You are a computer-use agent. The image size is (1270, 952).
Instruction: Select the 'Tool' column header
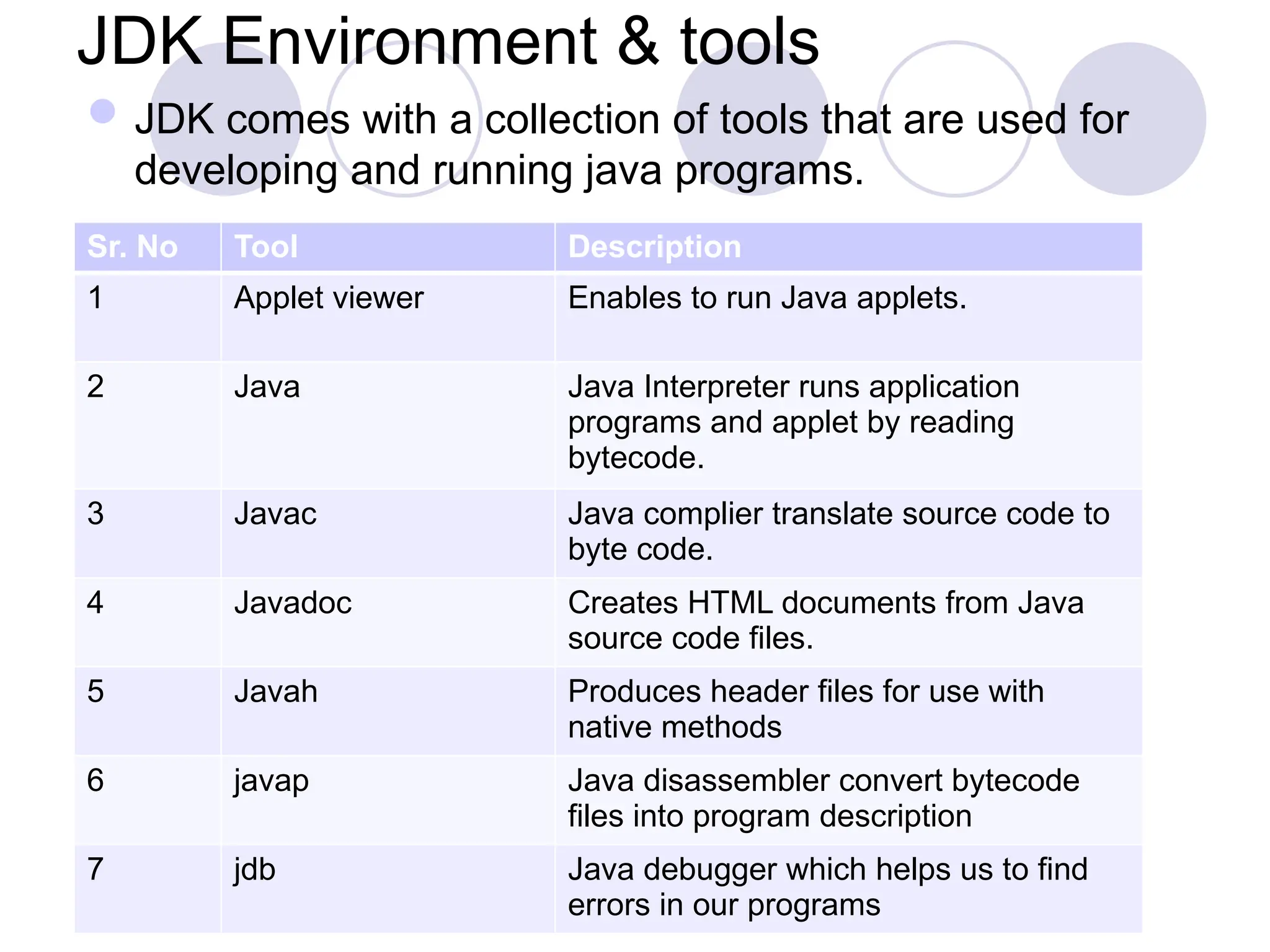click(x=266, y=247)
